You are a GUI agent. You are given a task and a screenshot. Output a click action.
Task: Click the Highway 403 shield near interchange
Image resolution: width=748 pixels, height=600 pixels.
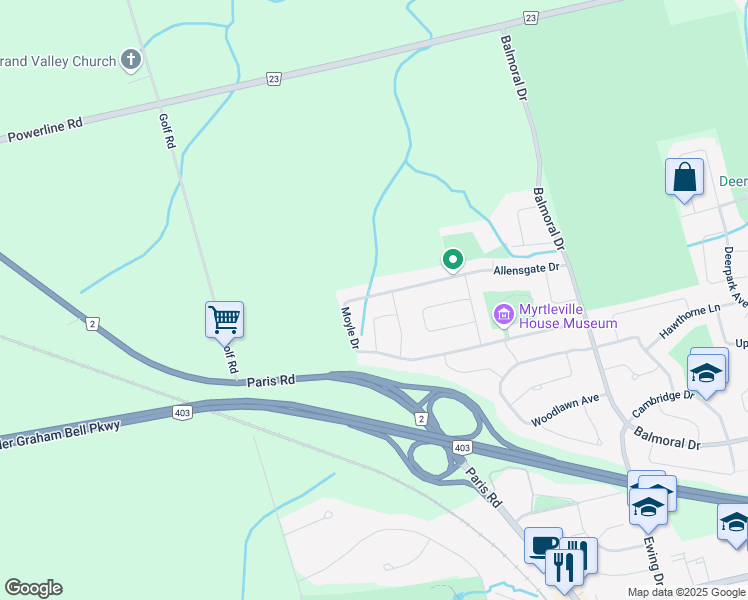[462, 447]
